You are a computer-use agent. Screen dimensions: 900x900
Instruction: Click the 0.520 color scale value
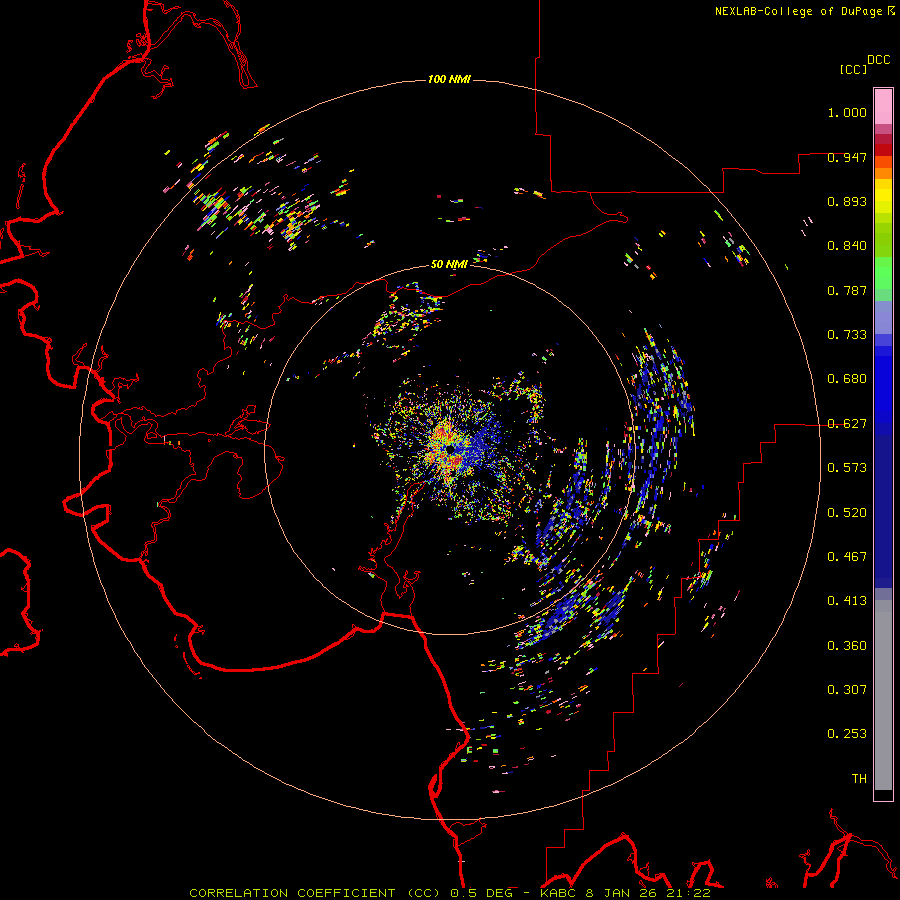coord(847,513)
